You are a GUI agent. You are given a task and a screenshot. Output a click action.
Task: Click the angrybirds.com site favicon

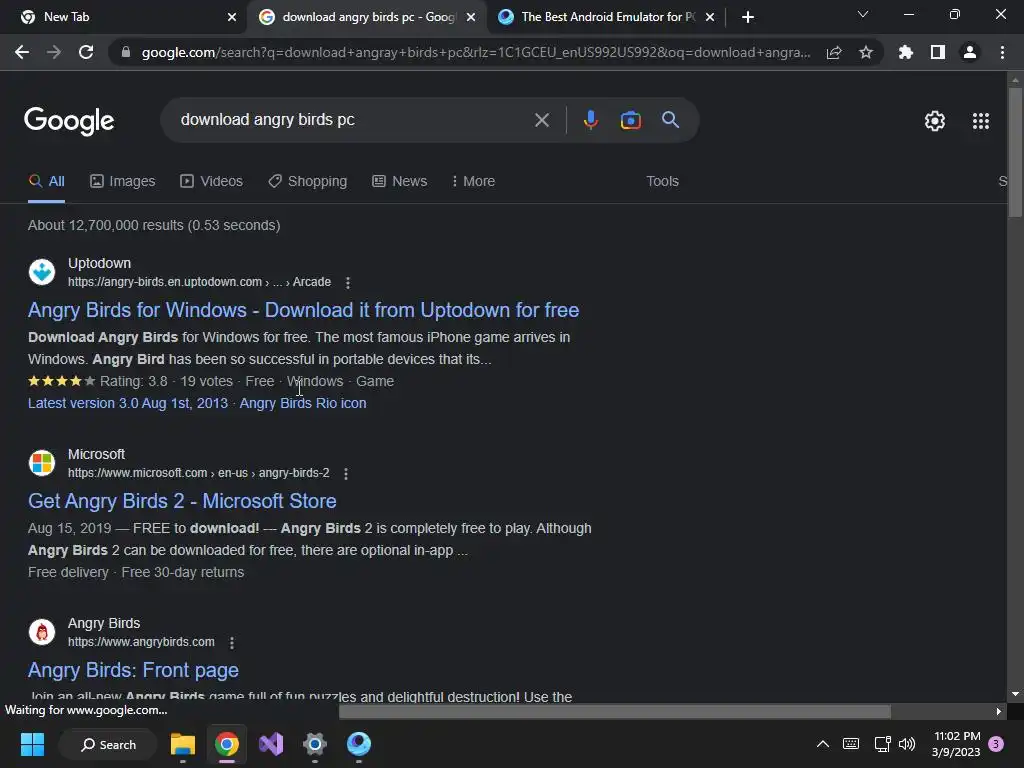tap(42, 632)
